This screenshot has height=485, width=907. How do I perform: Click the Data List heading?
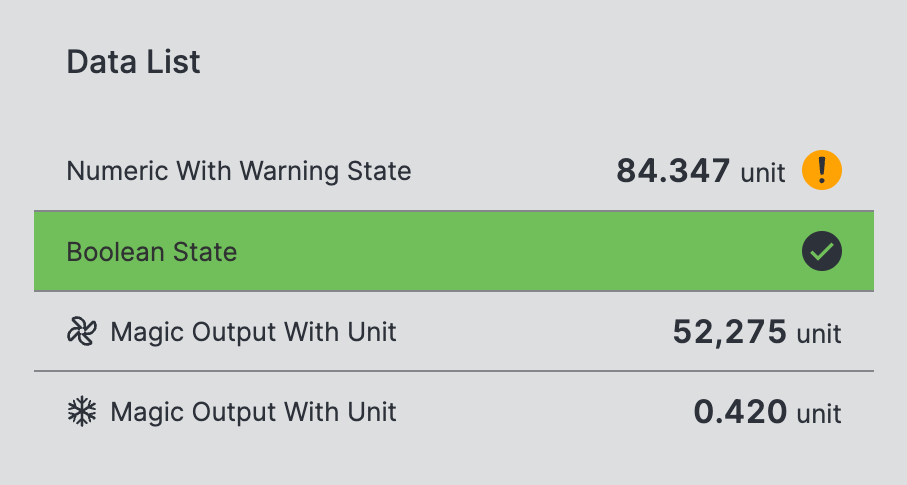[134, 62]
